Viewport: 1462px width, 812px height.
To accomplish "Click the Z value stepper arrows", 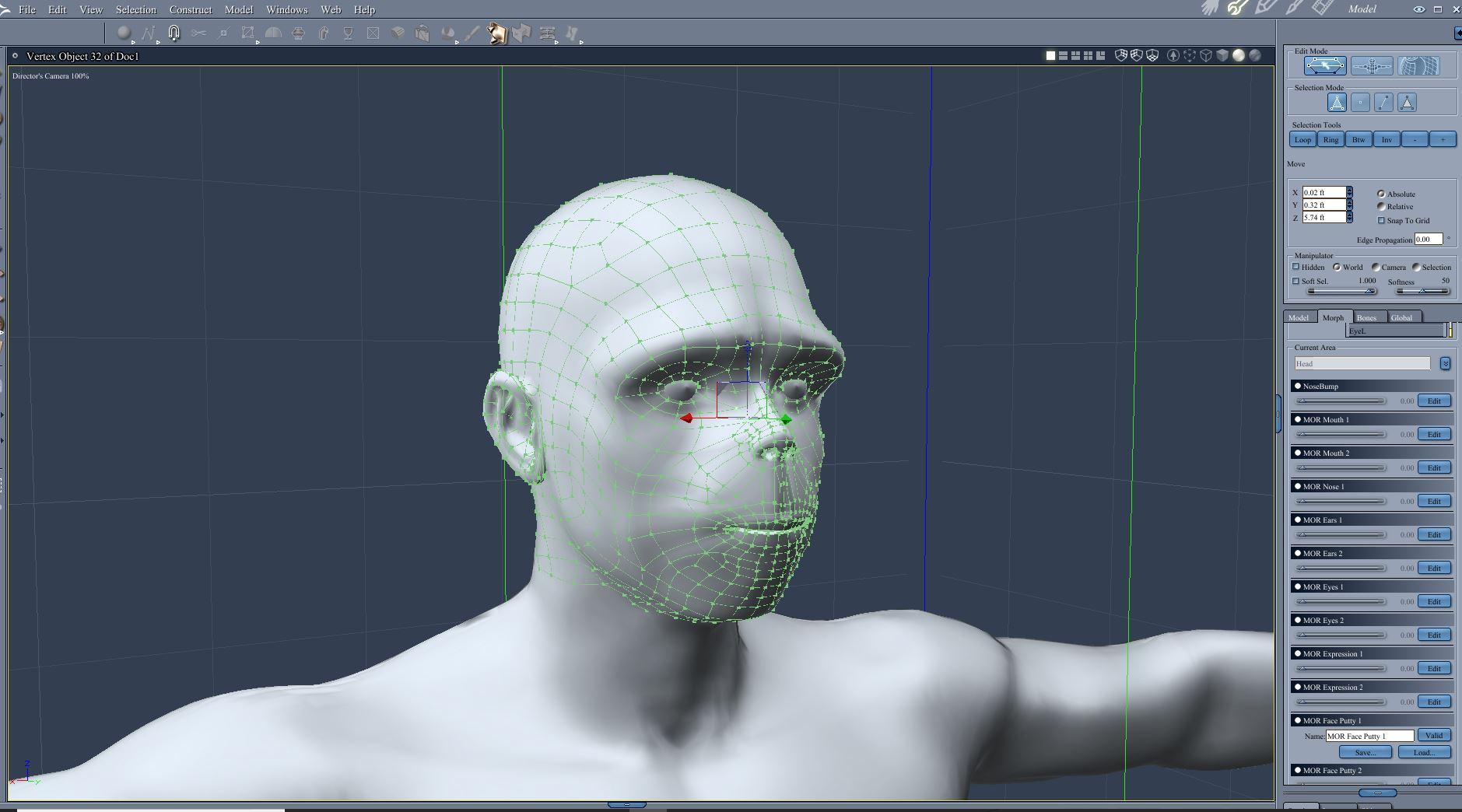I will 1349,217.
